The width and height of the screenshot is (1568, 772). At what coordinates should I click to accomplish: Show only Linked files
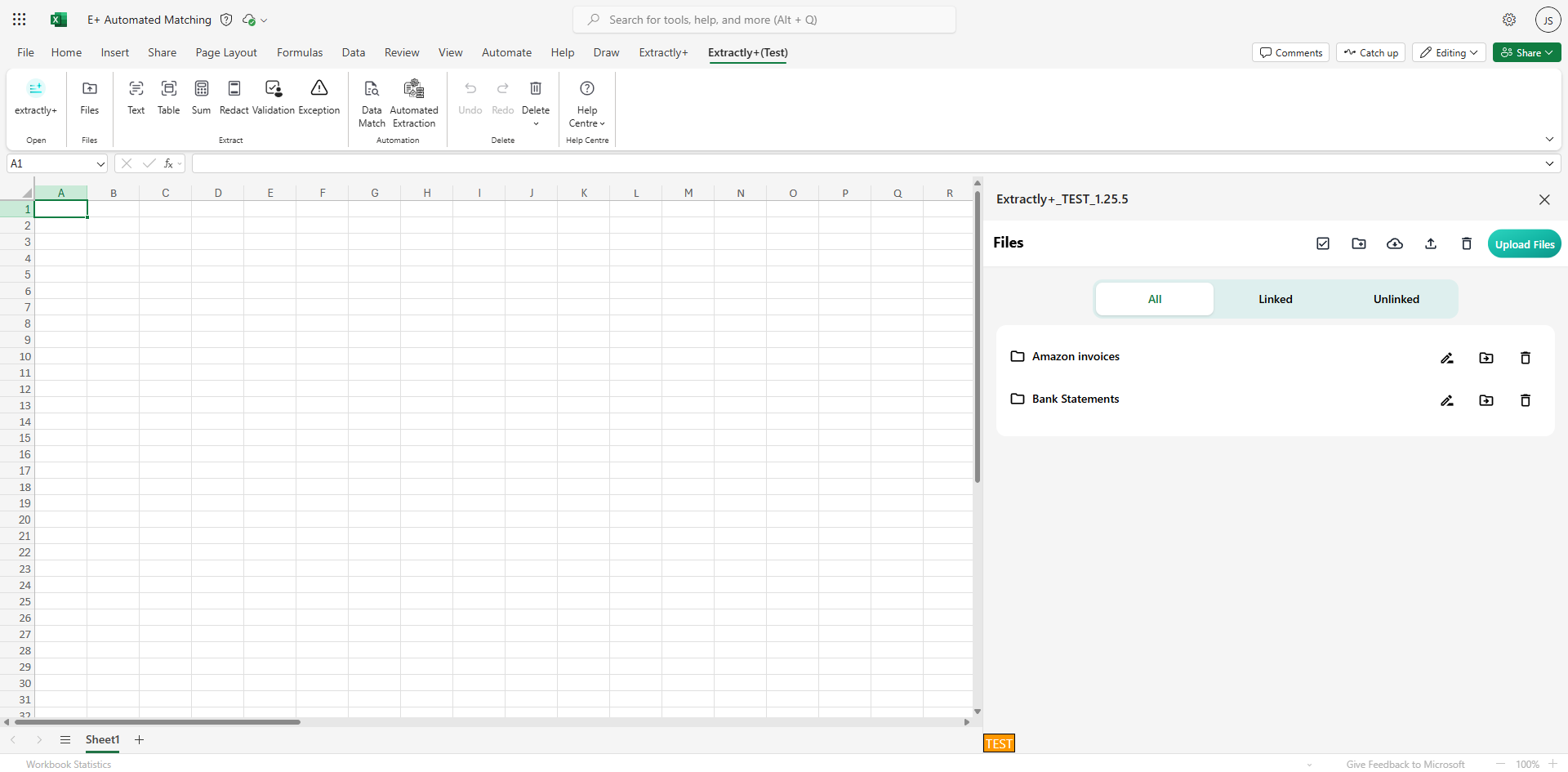pos(1275,299)
